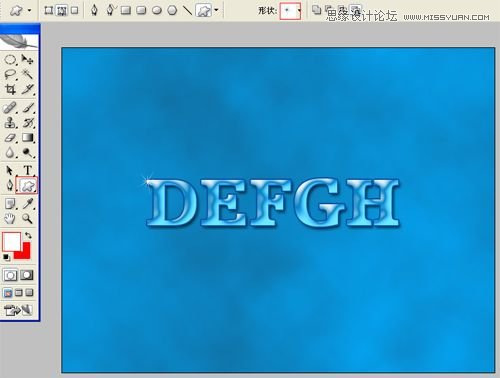The width and height of the screenshot is (500, 378).
Task: Open the red background color picker
Action: tap(26, 253)
